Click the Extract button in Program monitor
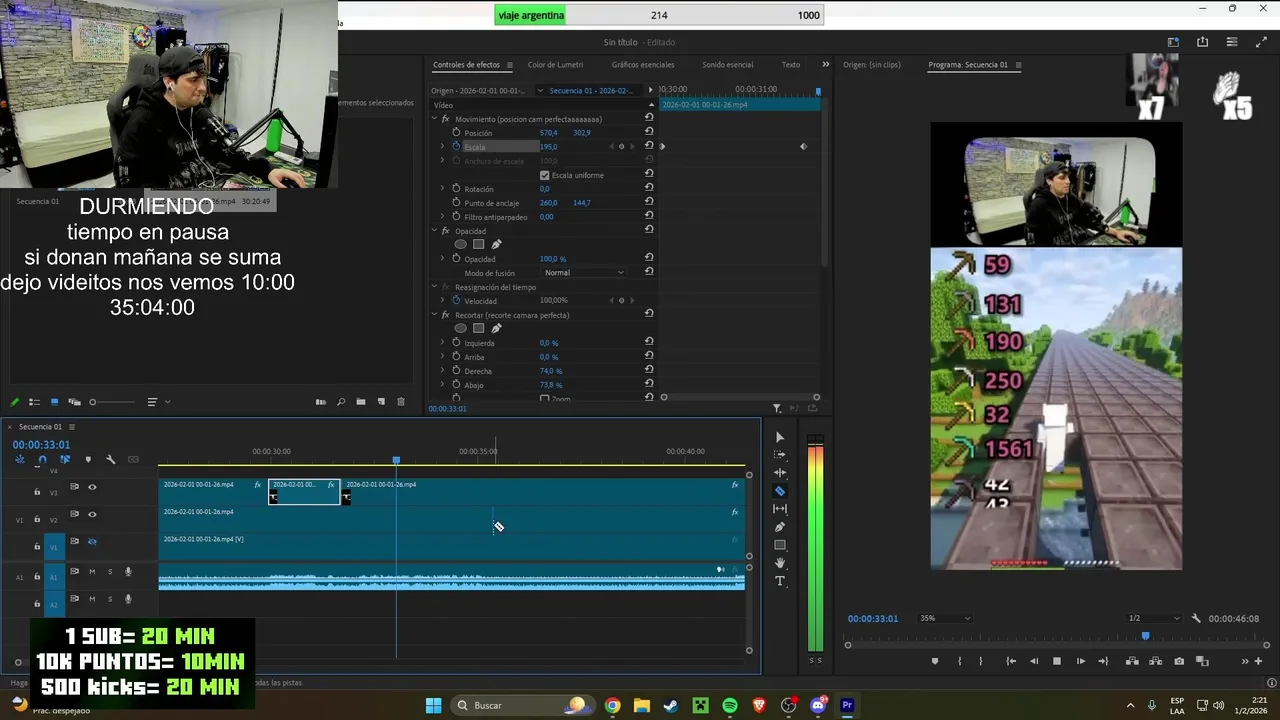 click(1156, 661)
